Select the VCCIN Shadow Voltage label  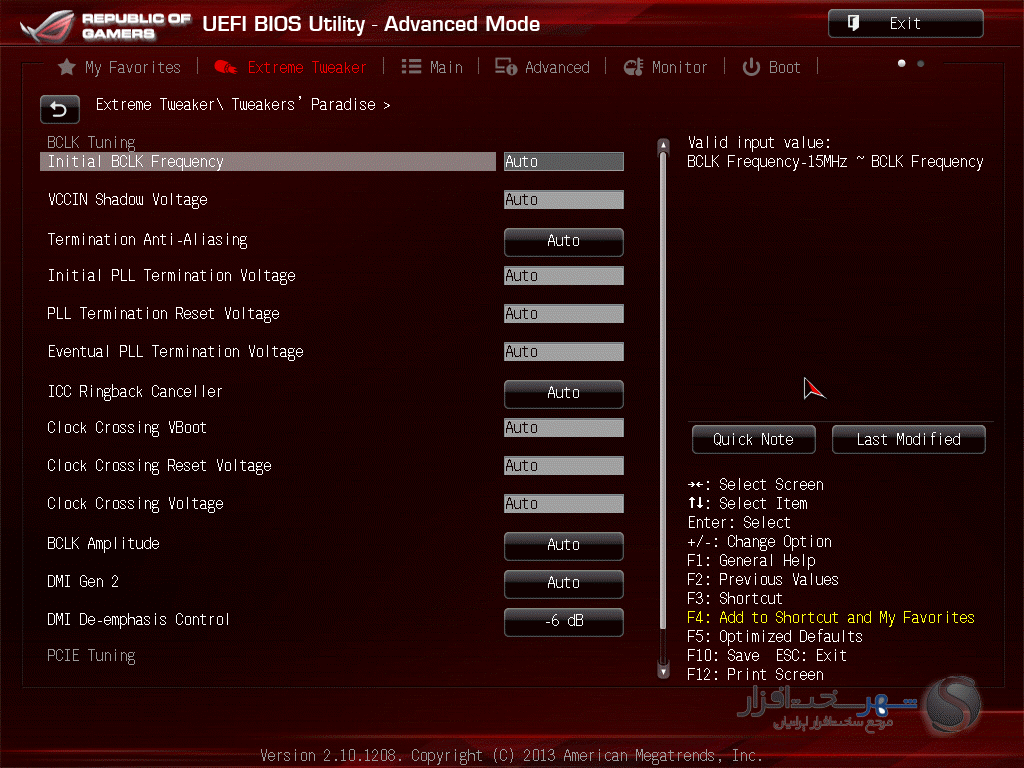(127, 200)
